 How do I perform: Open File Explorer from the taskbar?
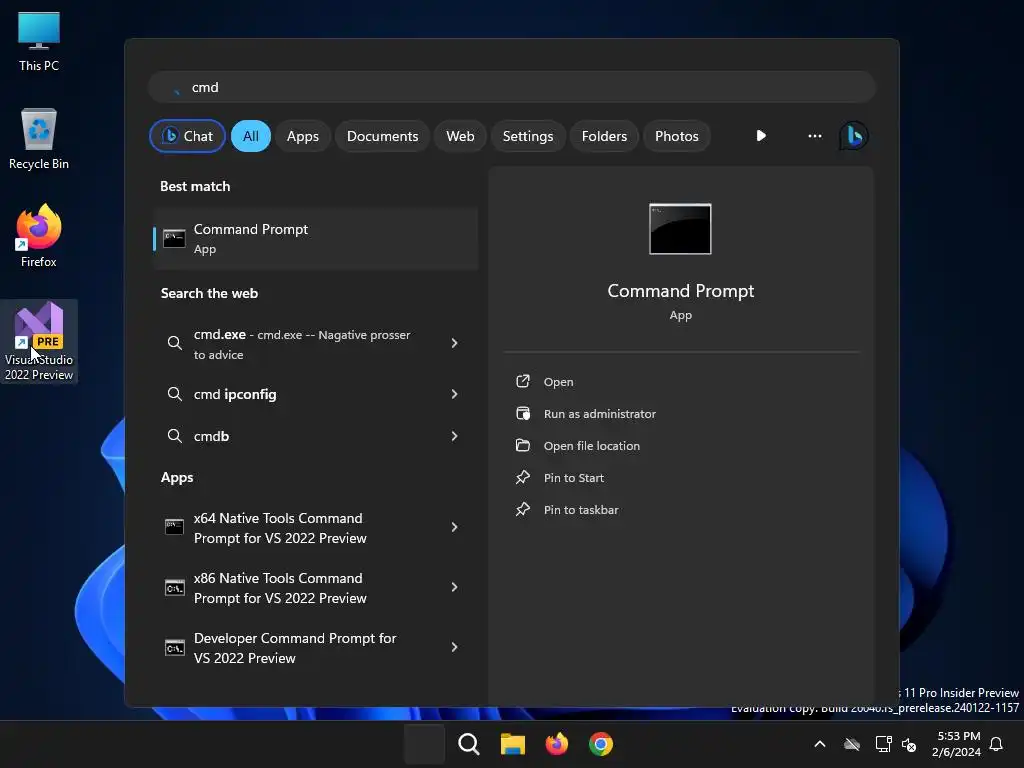513,744
